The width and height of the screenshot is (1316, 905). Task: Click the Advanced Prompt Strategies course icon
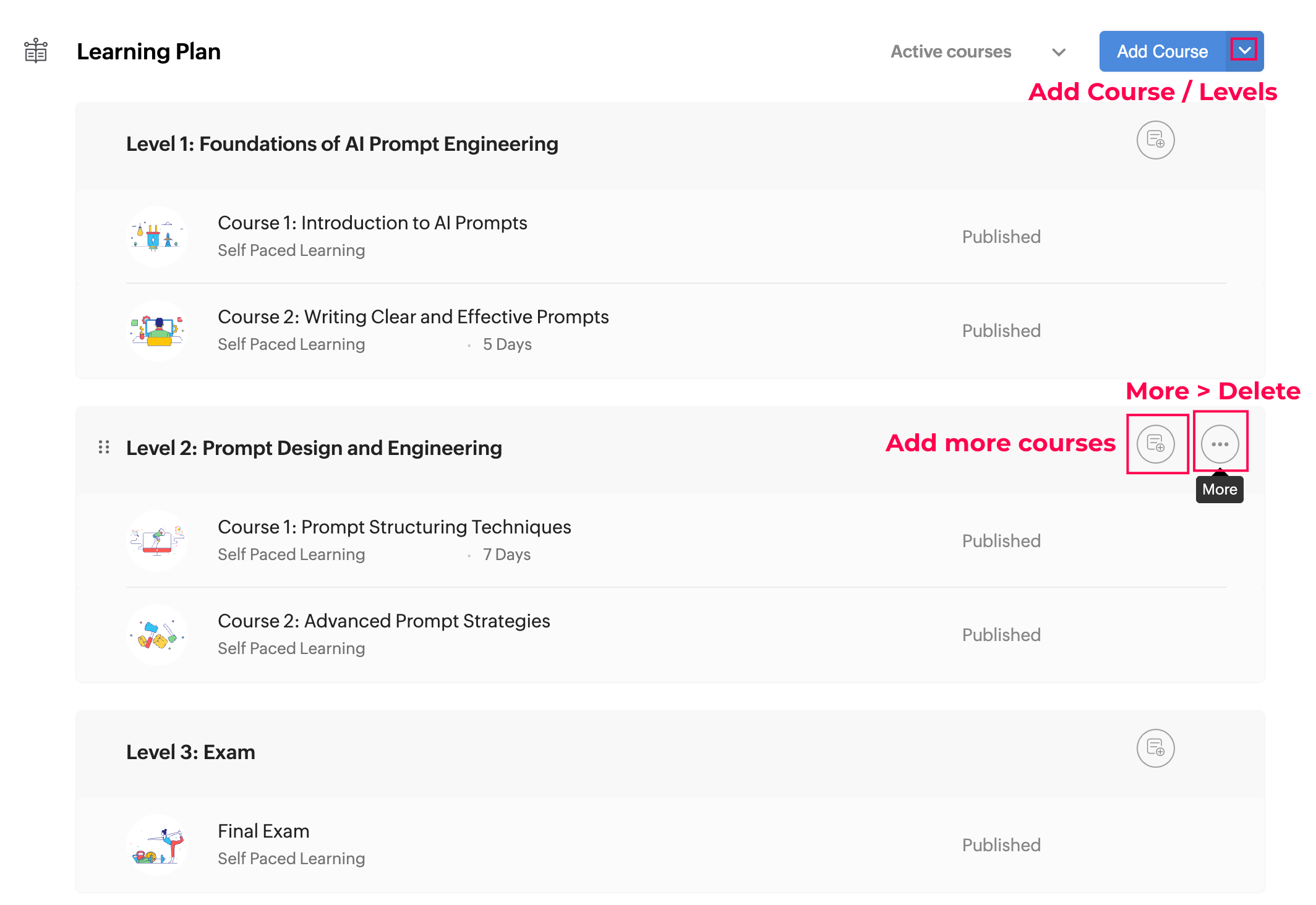[x=157, y=635]
